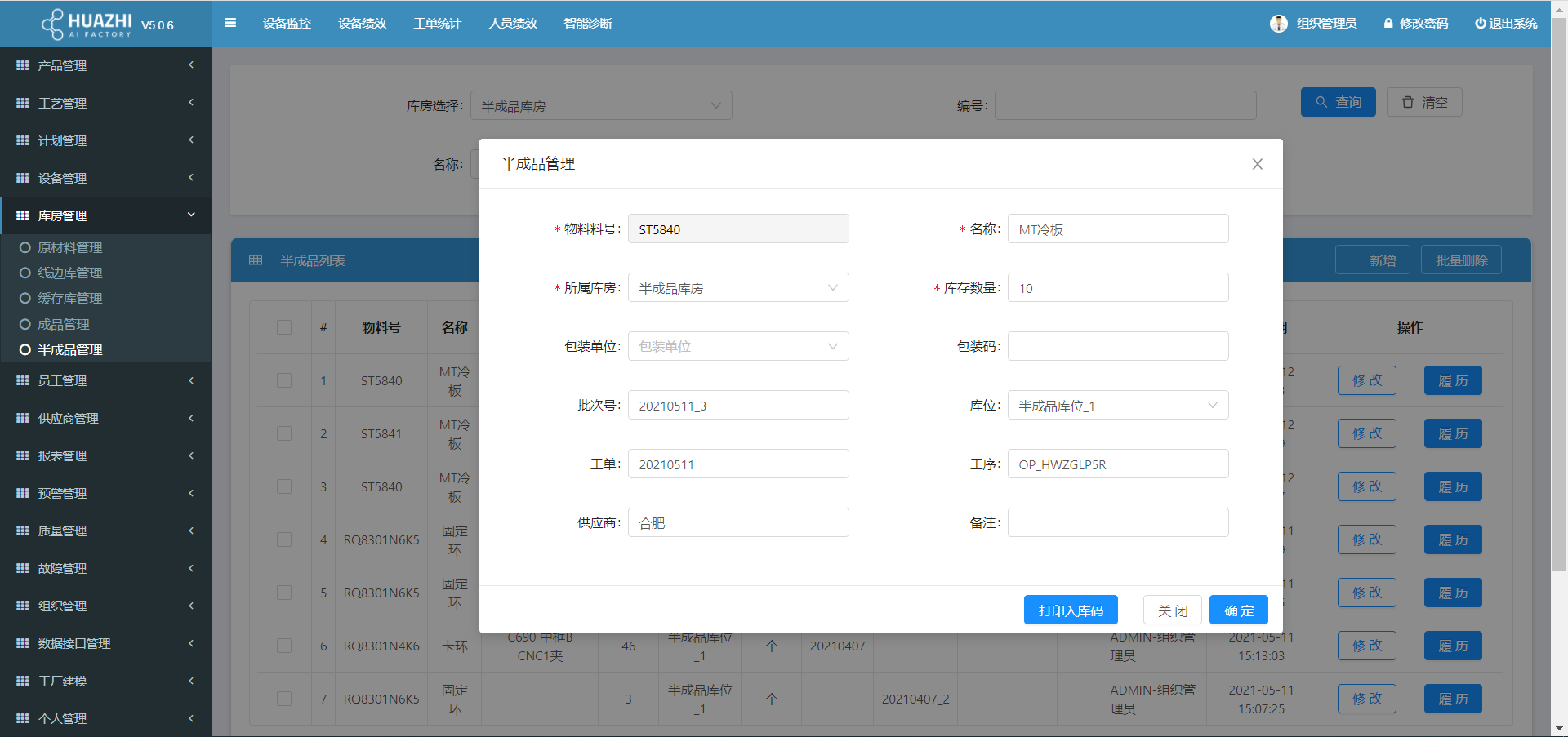This screenshot has height=737, width=1568.
Task: Toggle the select-all checkbox in table header
Action: [x=284, y=327]
